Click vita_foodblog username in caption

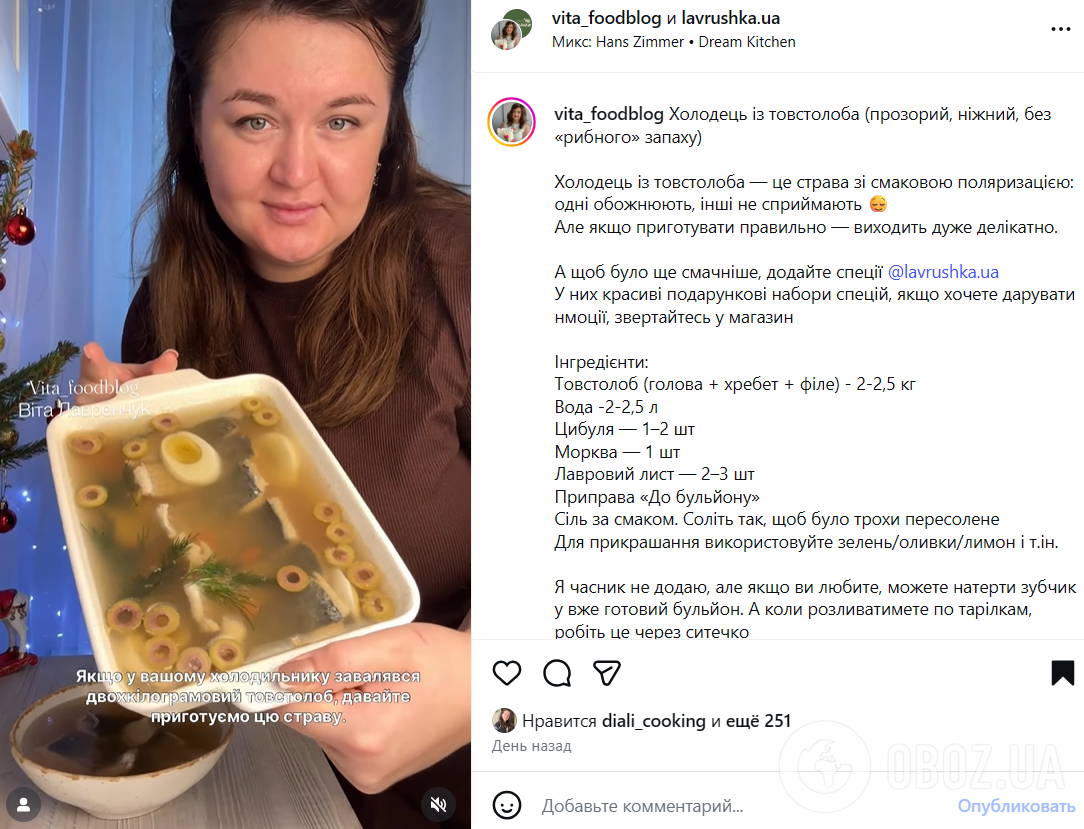pos(608,114)
